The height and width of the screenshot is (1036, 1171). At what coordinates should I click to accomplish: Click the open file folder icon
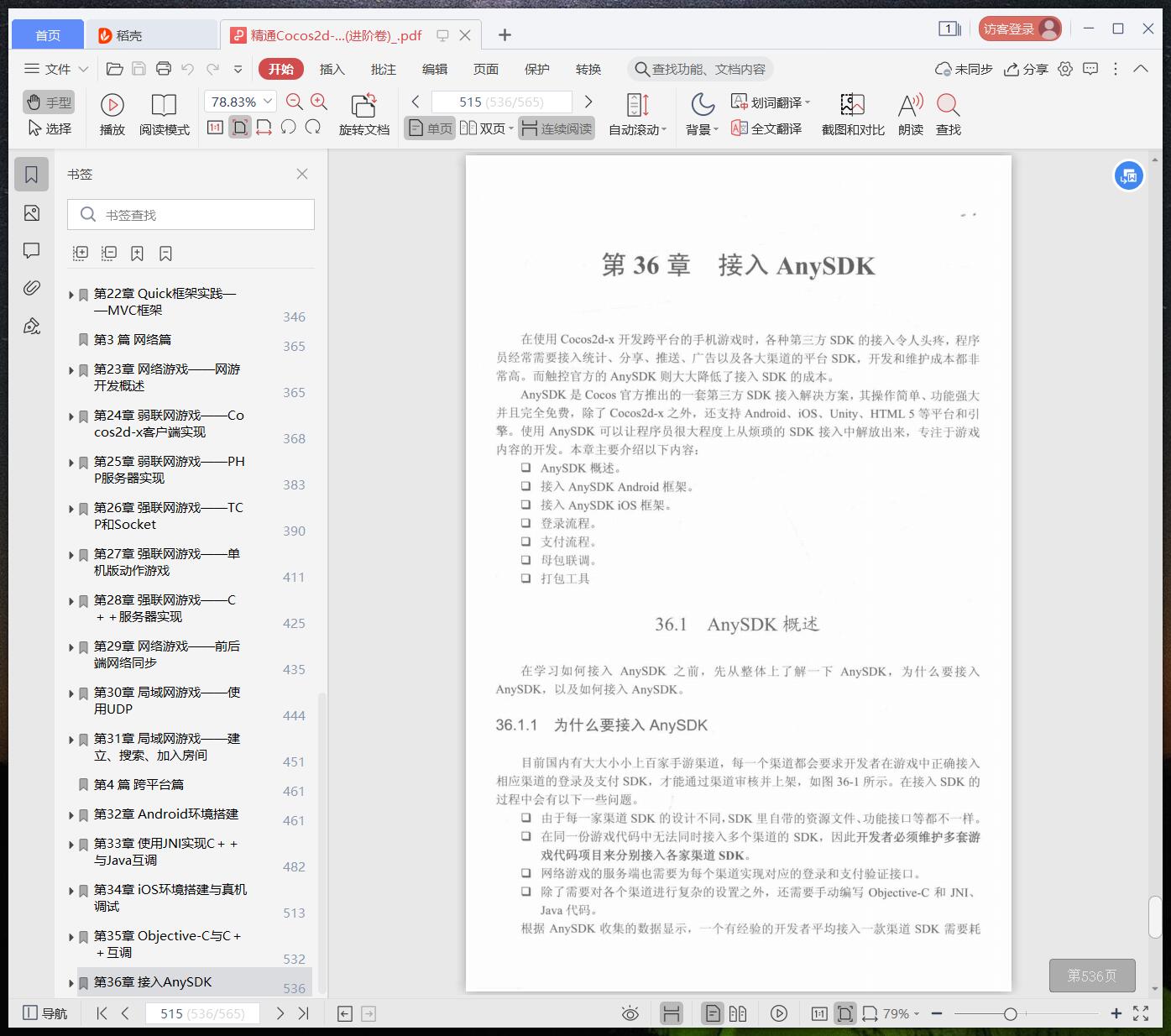115,69
